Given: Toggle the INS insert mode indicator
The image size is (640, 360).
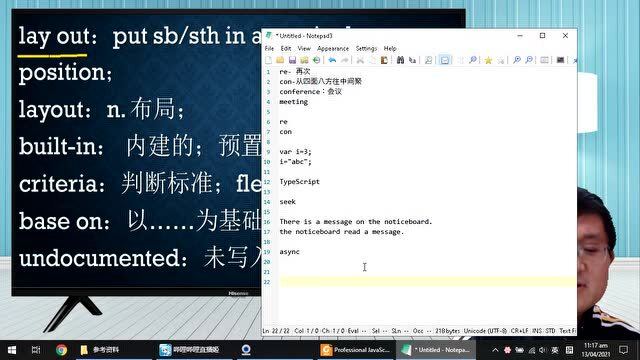Looking at the screenshot, I should (x=537, y=331).
